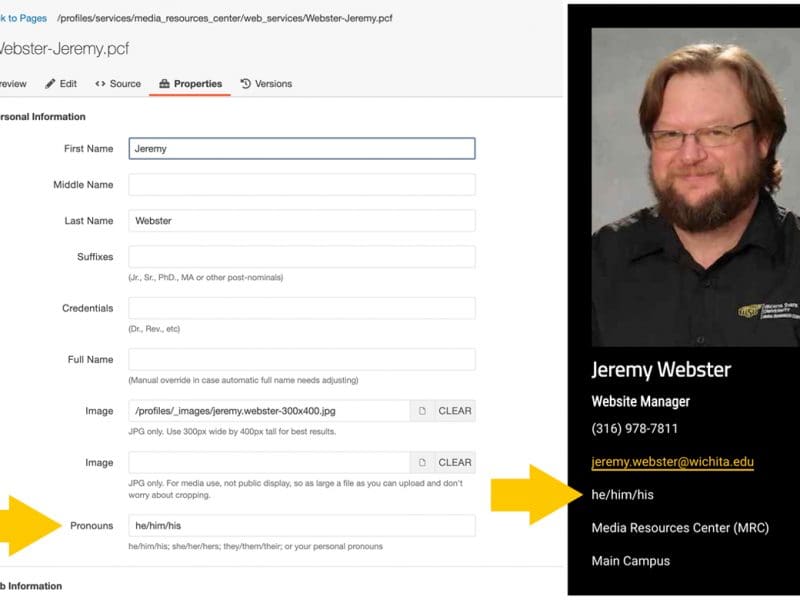Click Jeremy Webster's profile photo
The image size is (800, 600).
point(696,187)
